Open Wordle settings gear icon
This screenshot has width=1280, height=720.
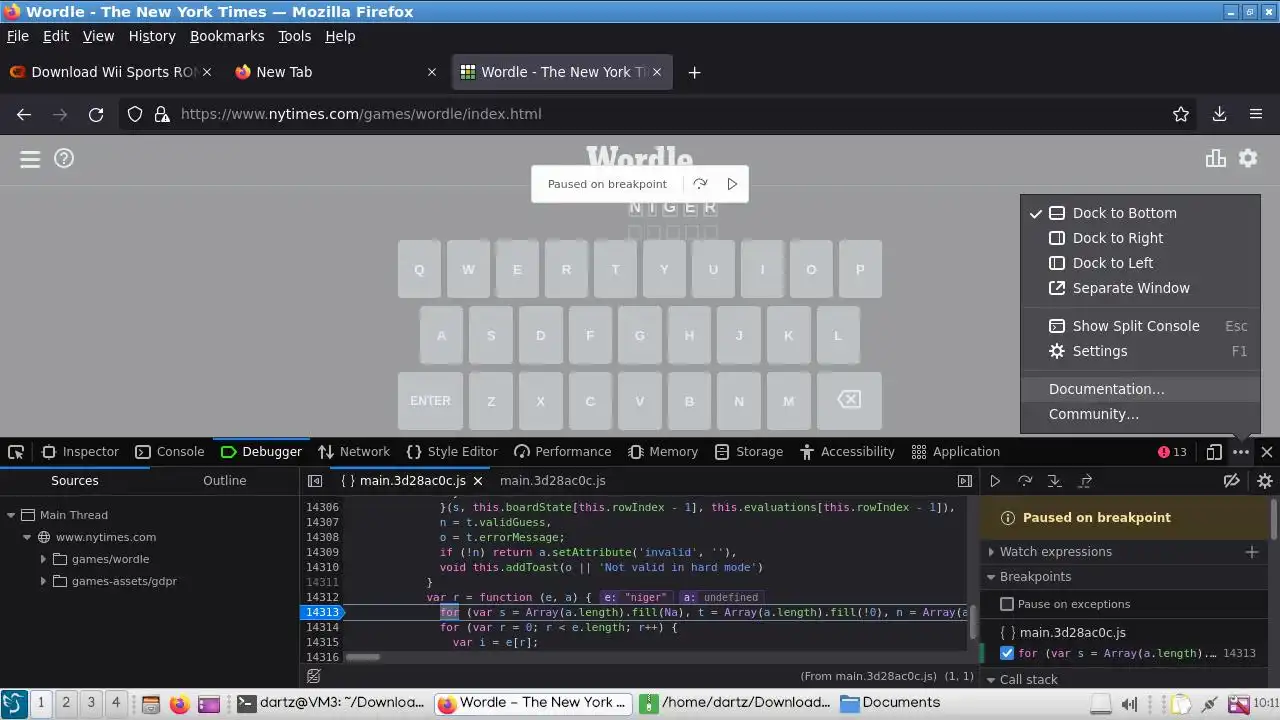1248,158
